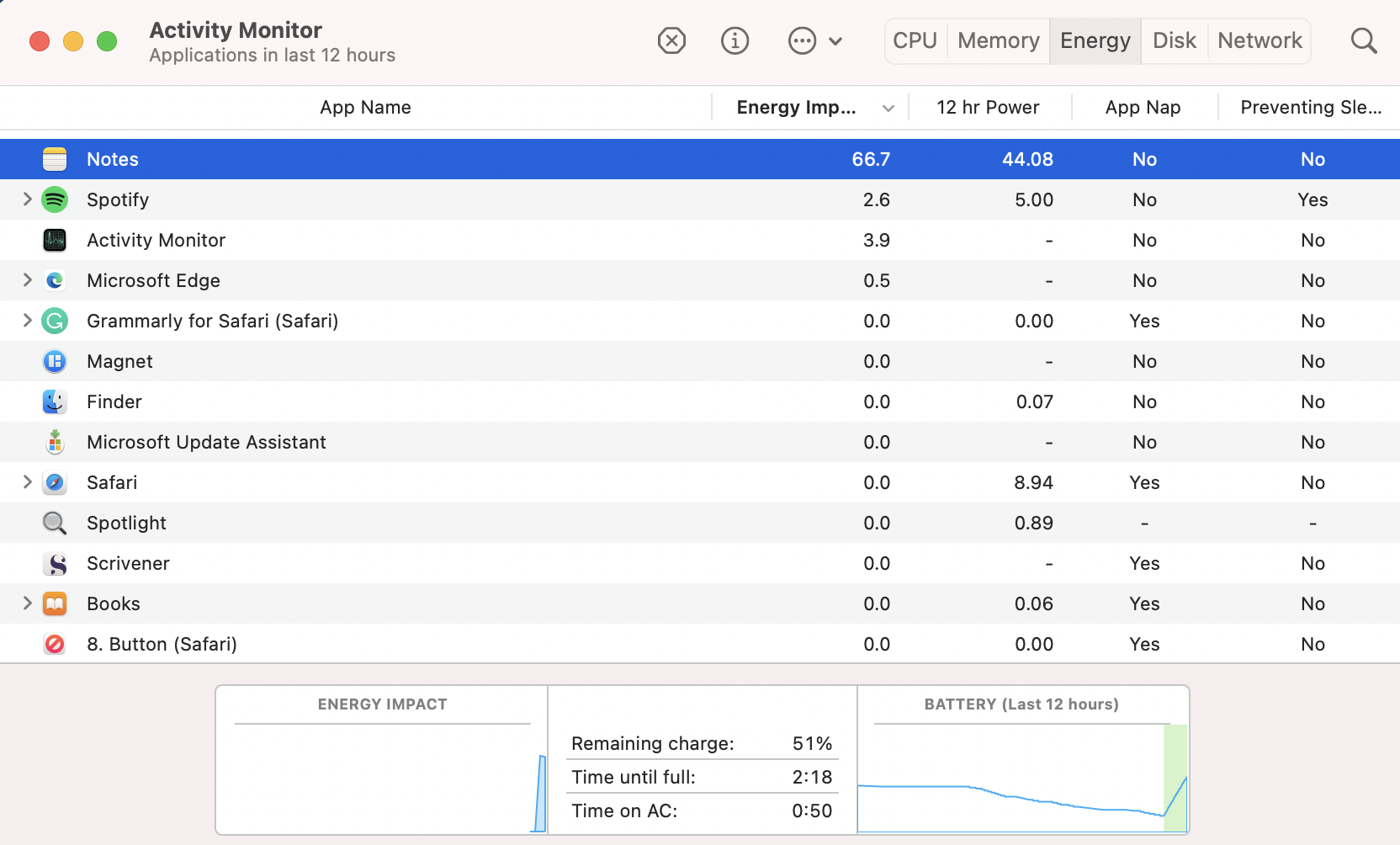Expand the Spotify row
Image resolution: width=1400 pixels, height=845 pixels.
pyautogui.click(x=27, y=199)
